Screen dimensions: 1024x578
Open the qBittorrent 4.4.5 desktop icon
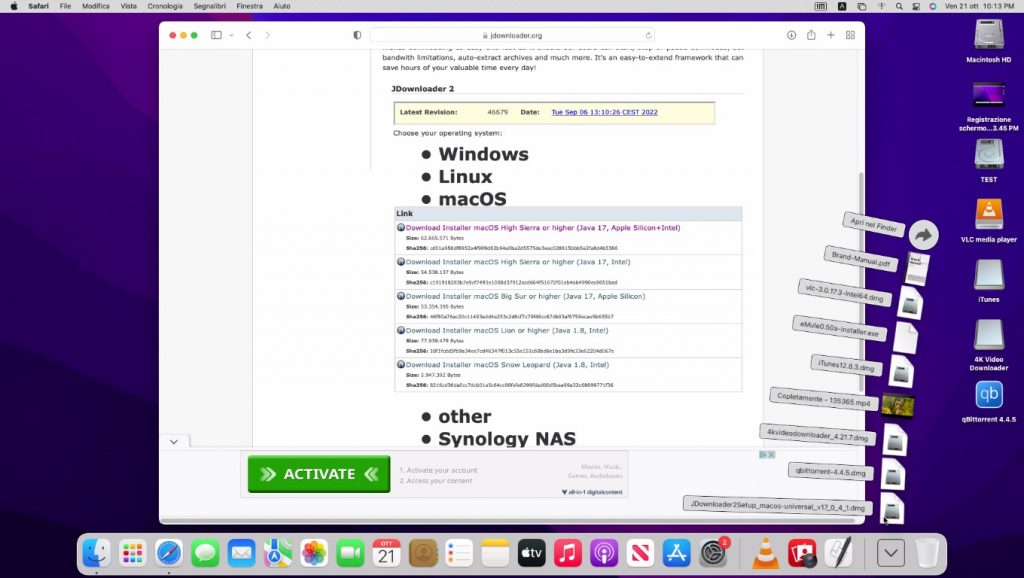click(x=988, y=396)
